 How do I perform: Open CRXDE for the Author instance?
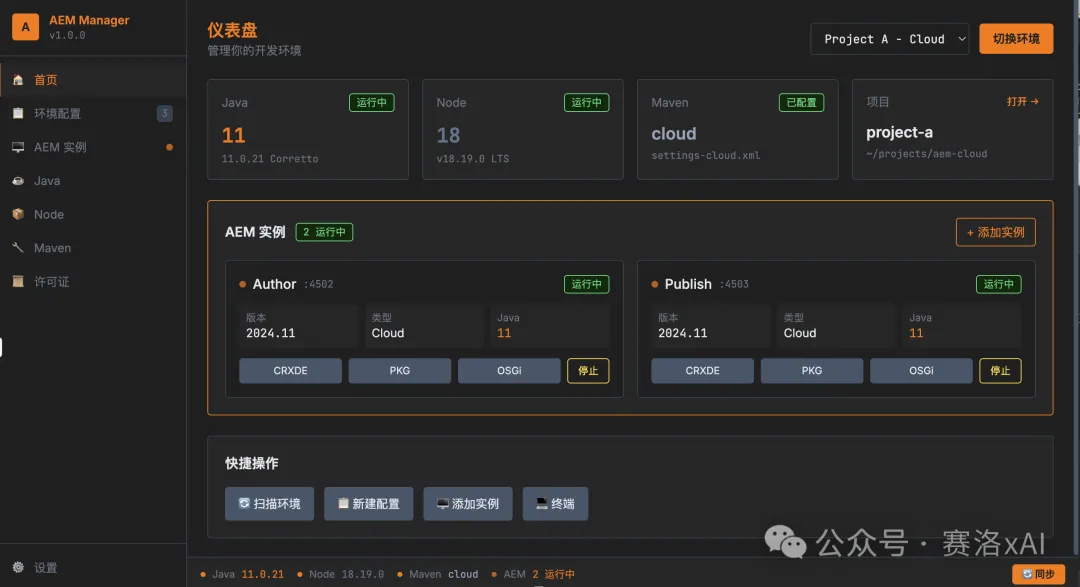290,371
